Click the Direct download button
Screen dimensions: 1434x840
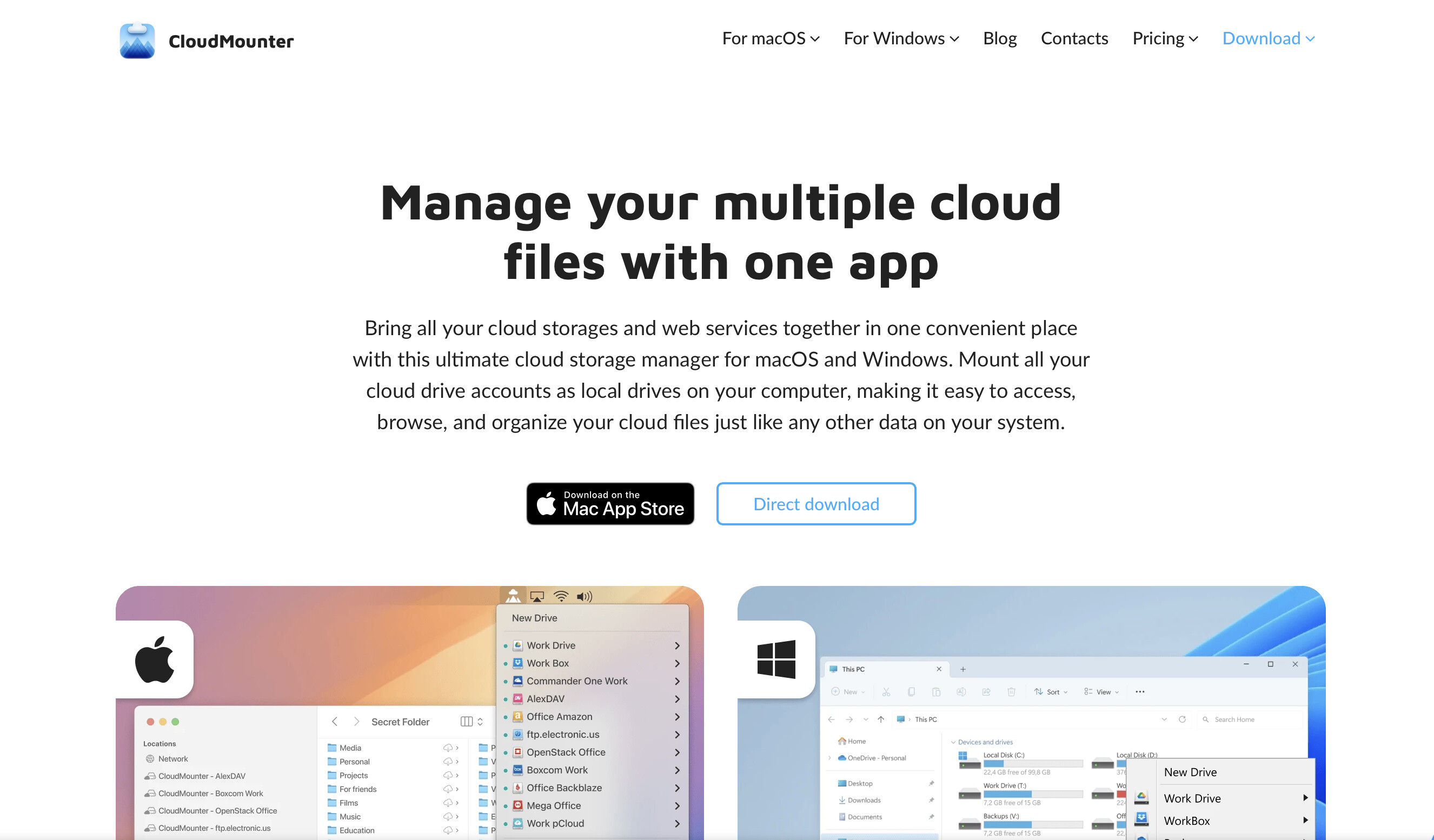point(815,504)
